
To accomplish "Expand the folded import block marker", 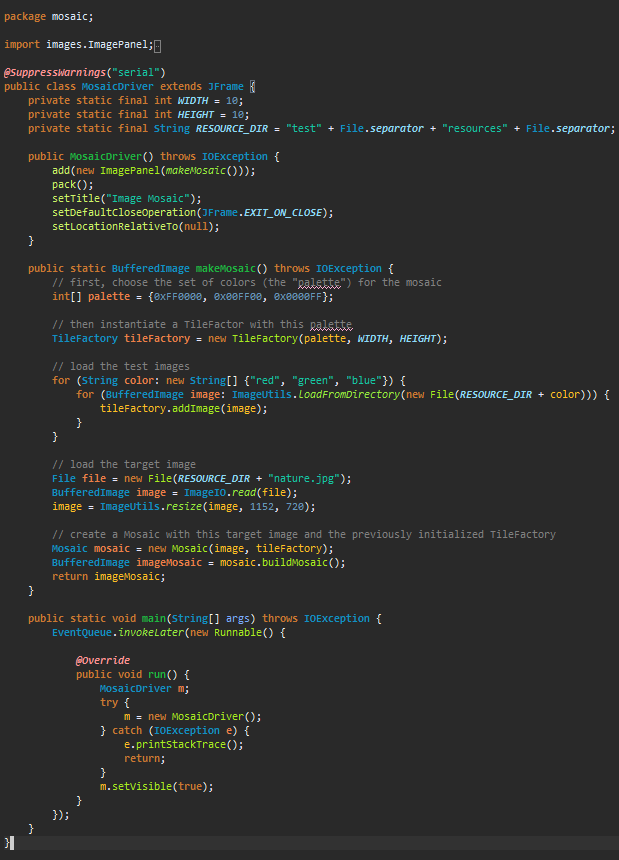I will coord(158,46).
